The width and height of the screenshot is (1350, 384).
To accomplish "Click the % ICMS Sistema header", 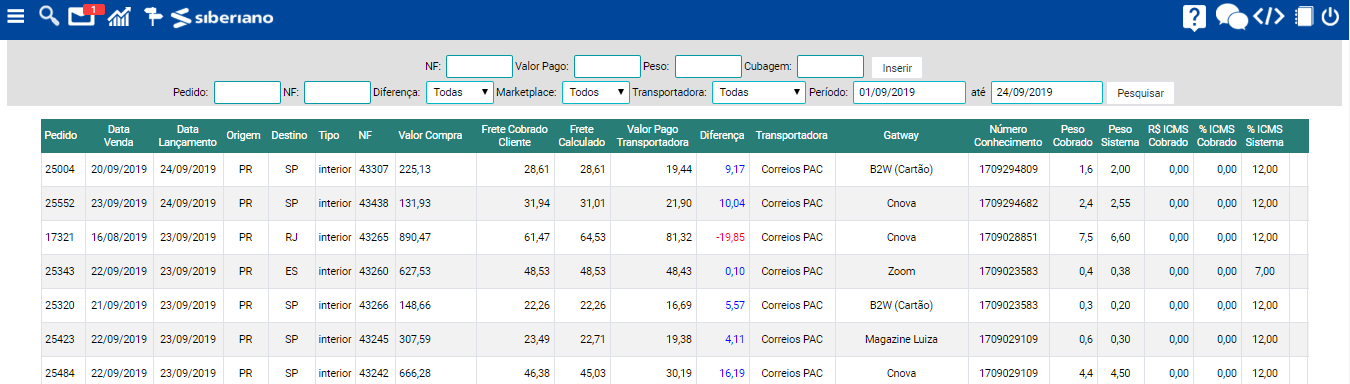I will (1265, 135).
